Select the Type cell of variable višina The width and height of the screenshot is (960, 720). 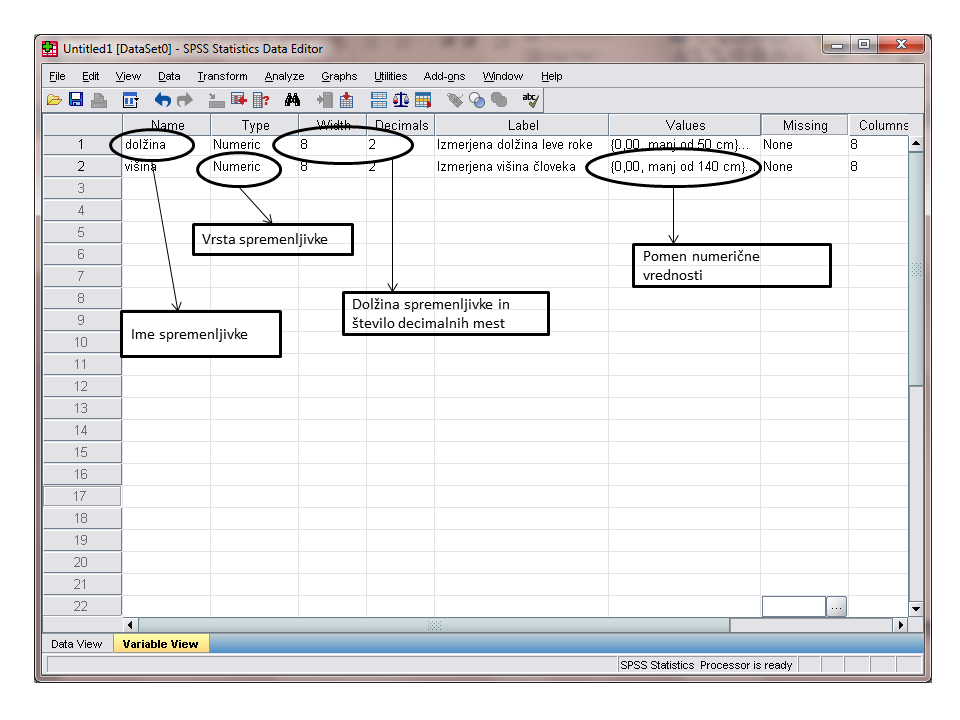[x=254, y=167]
